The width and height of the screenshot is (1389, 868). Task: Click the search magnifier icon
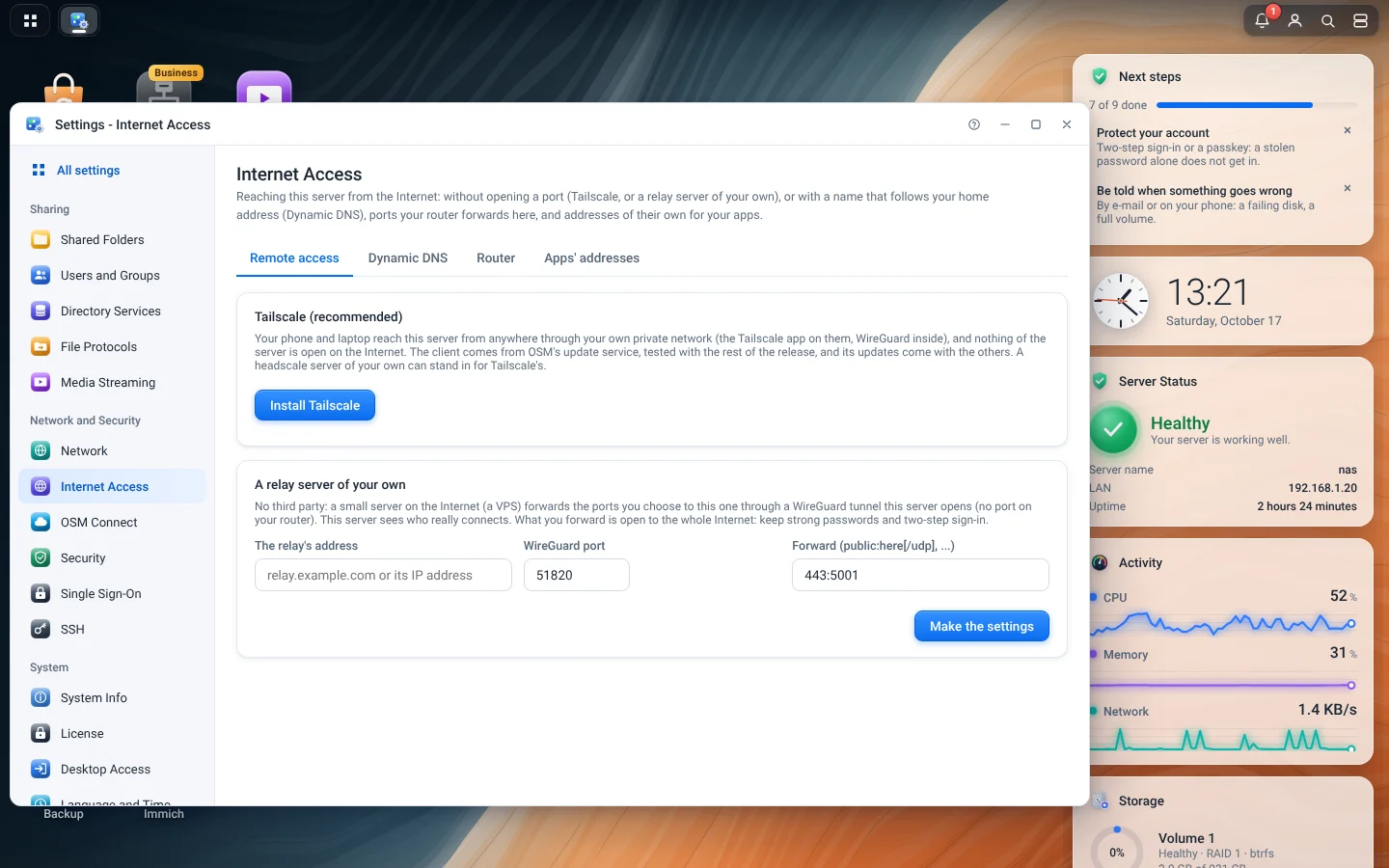[1327, 20]
